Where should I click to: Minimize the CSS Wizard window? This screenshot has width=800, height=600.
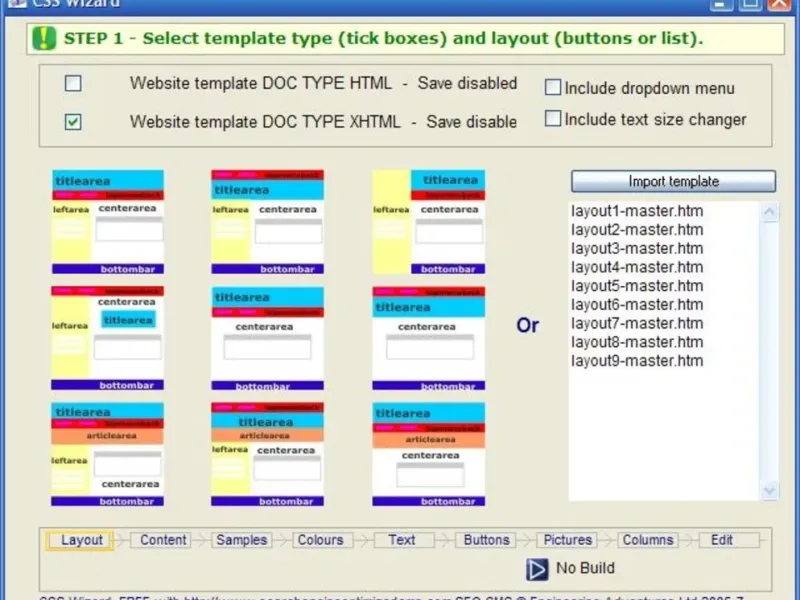coord(721,4)
